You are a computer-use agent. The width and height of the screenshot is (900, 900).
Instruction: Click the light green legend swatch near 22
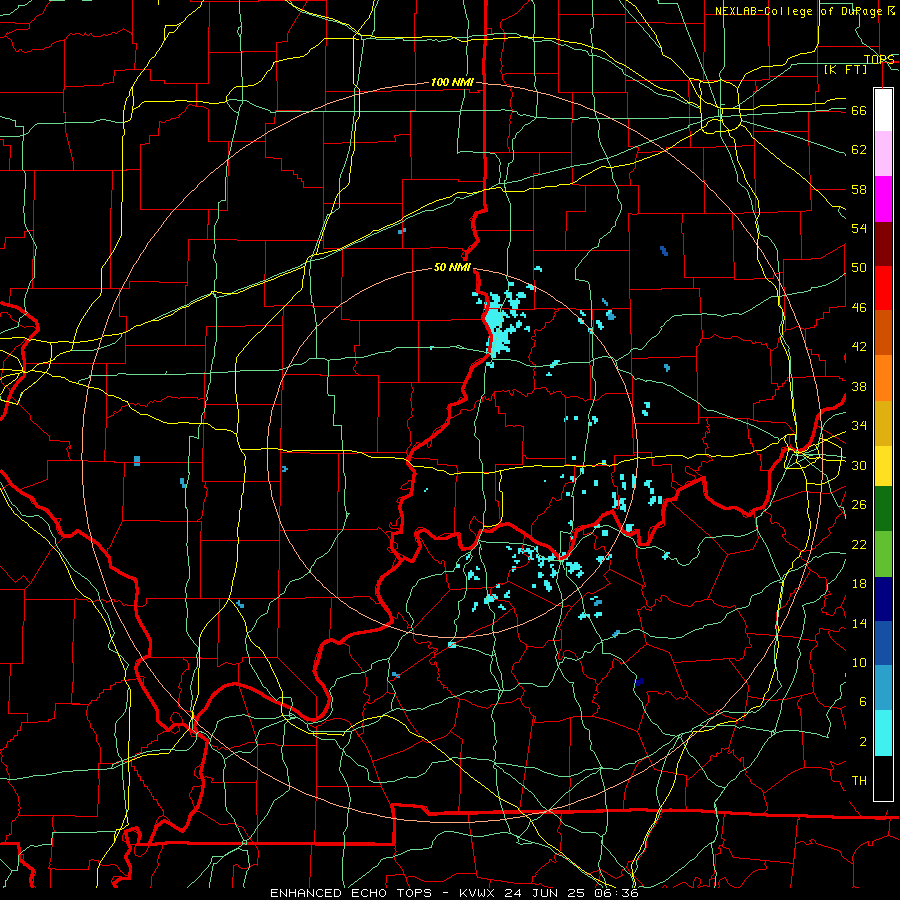(883, 553)
